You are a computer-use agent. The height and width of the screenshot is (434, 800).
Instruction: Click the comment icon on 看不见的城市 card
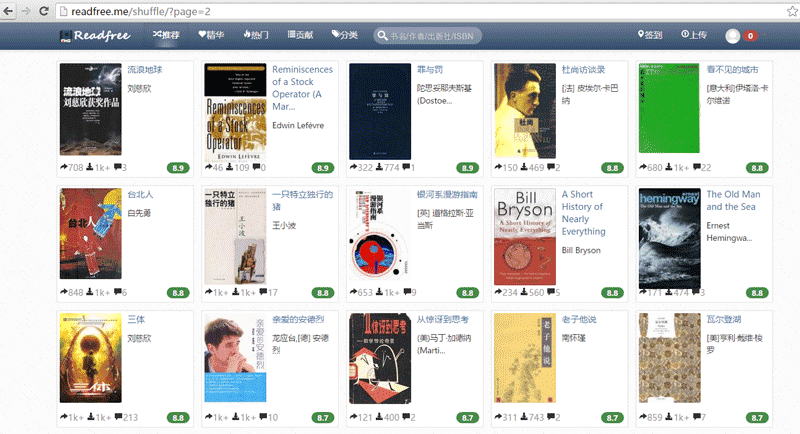[x=697, y=167]
